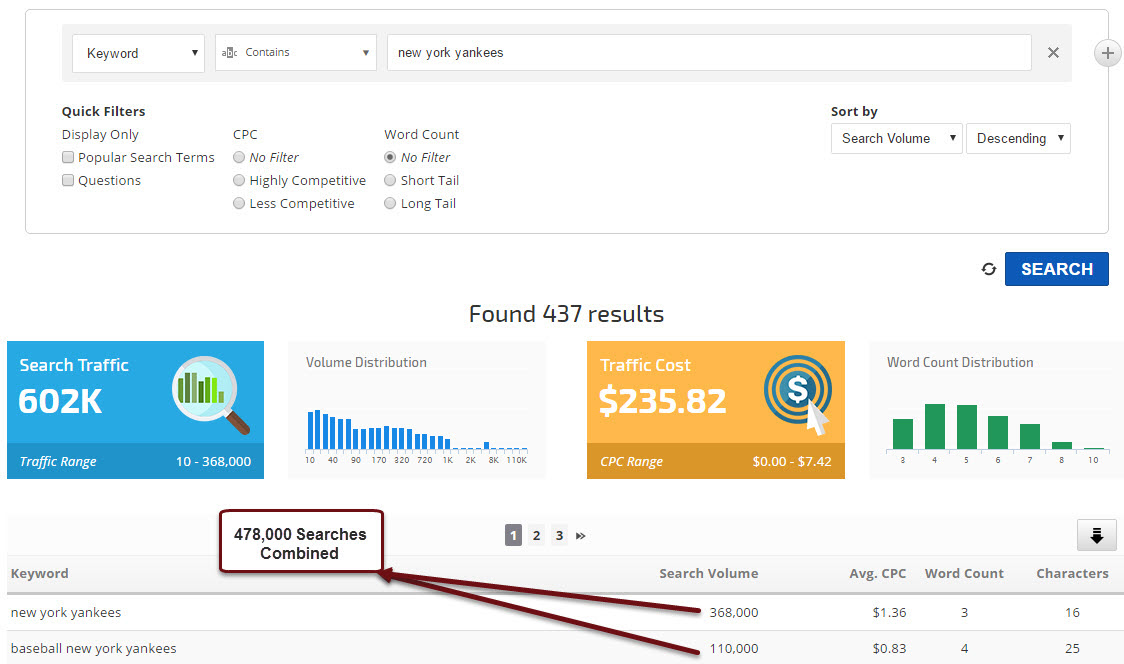Click the download arrow export button
Screen dimensions: 1124x664
(x=1096, y=536)
